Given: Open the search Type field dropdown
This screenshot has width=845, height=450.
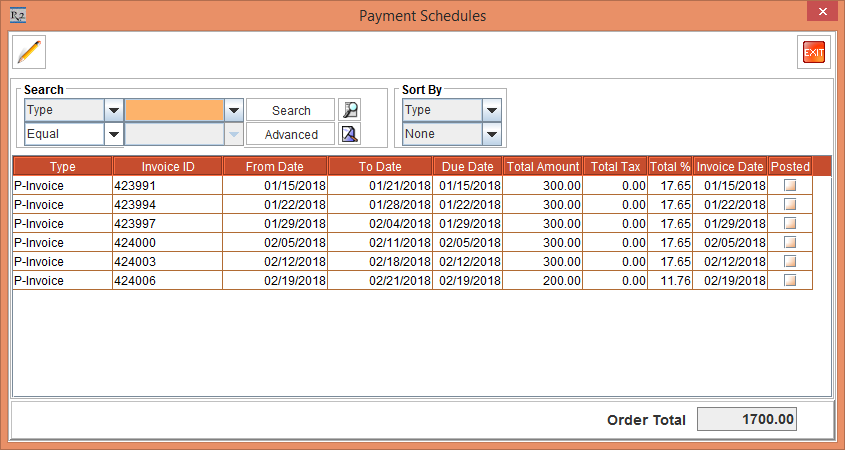Looking at the screenshot, I should coord(113,110).
